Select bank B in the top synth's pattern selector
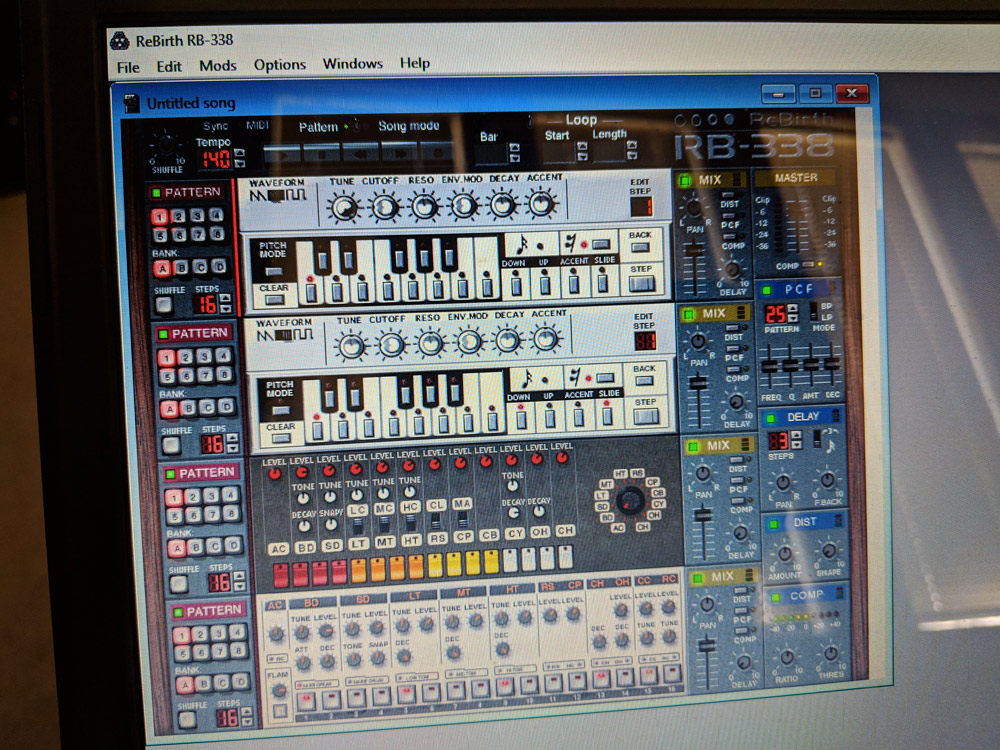 pos(181,267)
